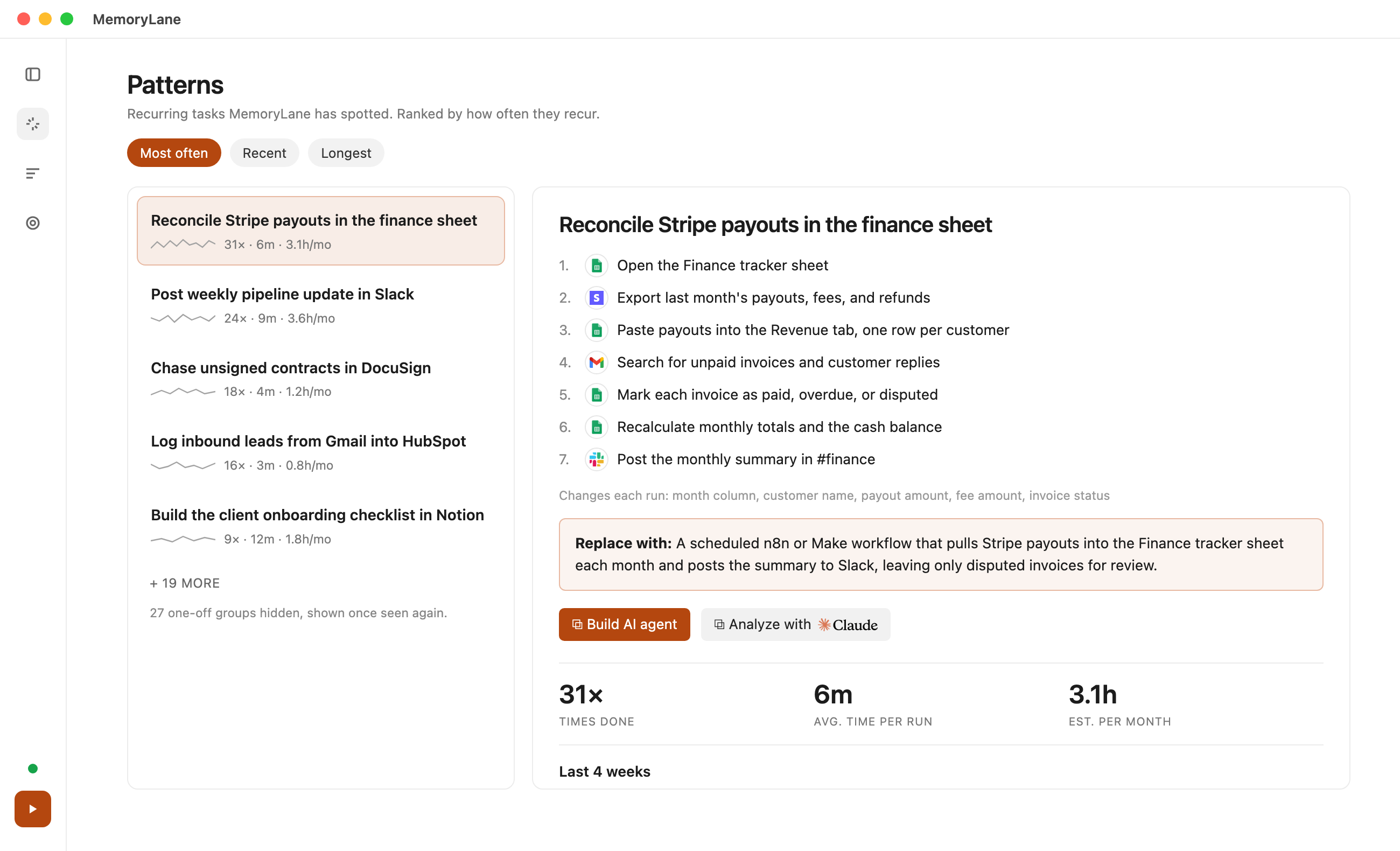Viewport: 1400px width, 851px height.
Task: Click Analyze with Claude button
Action: coord(795,624)
